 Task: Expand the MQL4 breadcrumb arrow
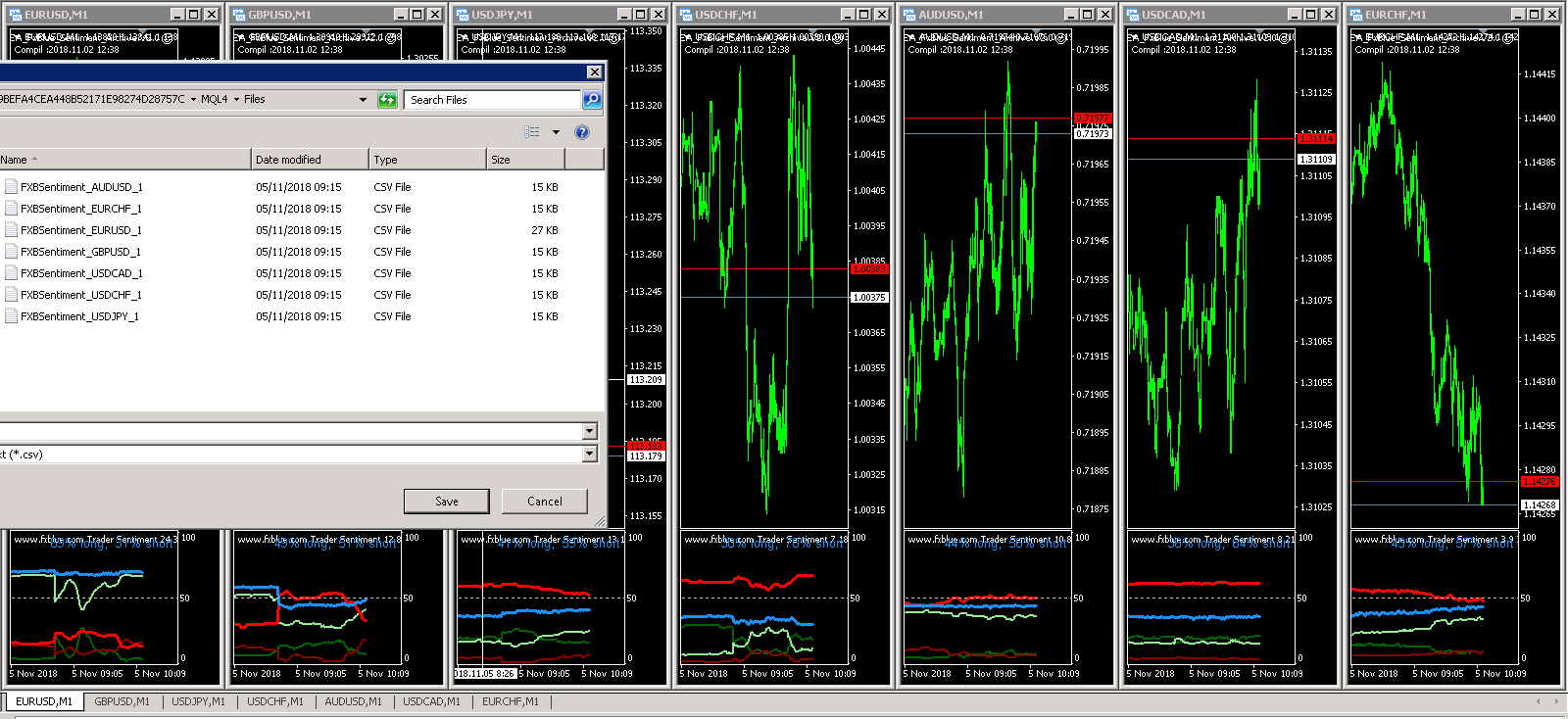[x=236, y=100]
